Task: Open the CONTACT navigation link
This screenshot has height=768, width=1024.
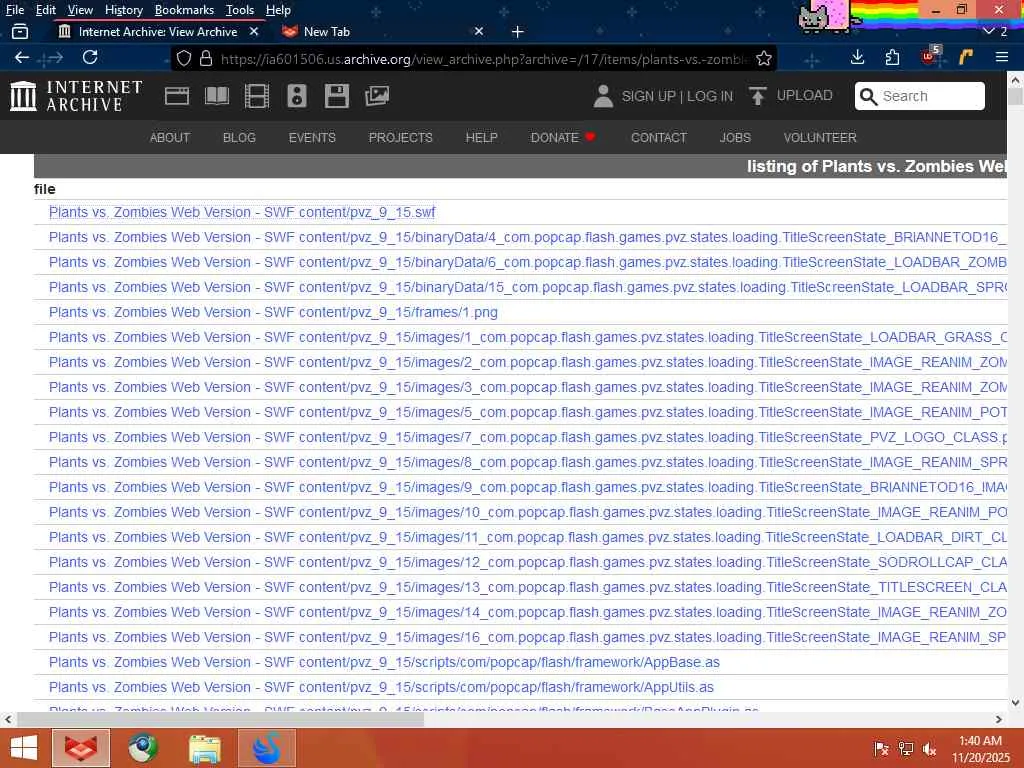Action: [x=659, y=138]
